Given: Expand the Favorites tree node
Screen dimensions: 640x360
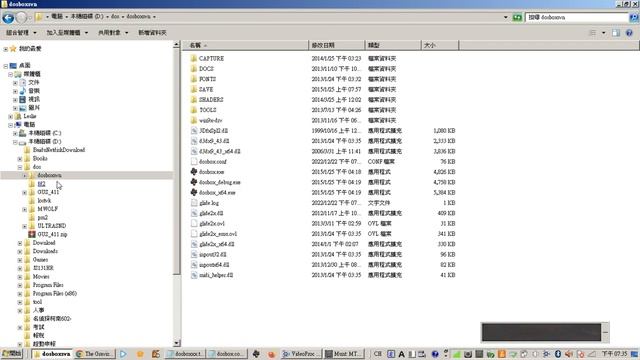Looking at the screenshot, I should (x=5, y=49).
